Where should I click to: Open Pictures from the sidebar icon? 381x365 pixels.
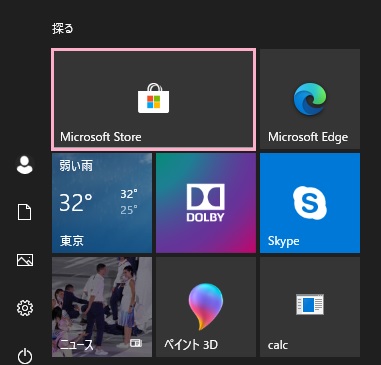click(x=25, y=260)
